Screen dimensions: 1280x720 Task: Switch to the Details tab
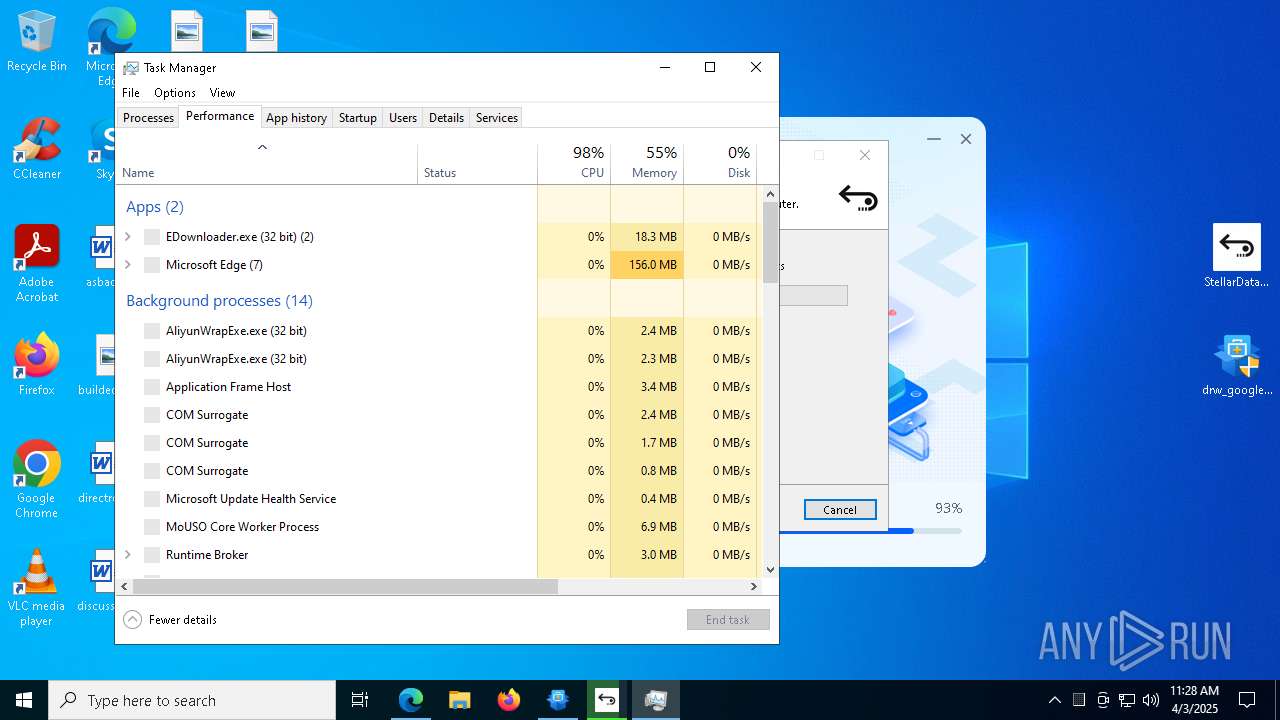click(446, 118)
